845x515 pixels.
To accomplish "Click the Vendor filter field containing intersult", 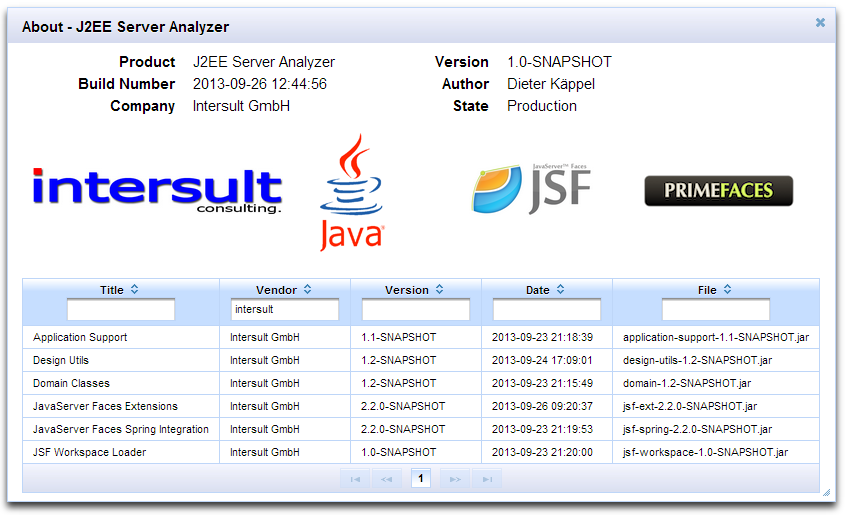I will click(x=285, y=310).
